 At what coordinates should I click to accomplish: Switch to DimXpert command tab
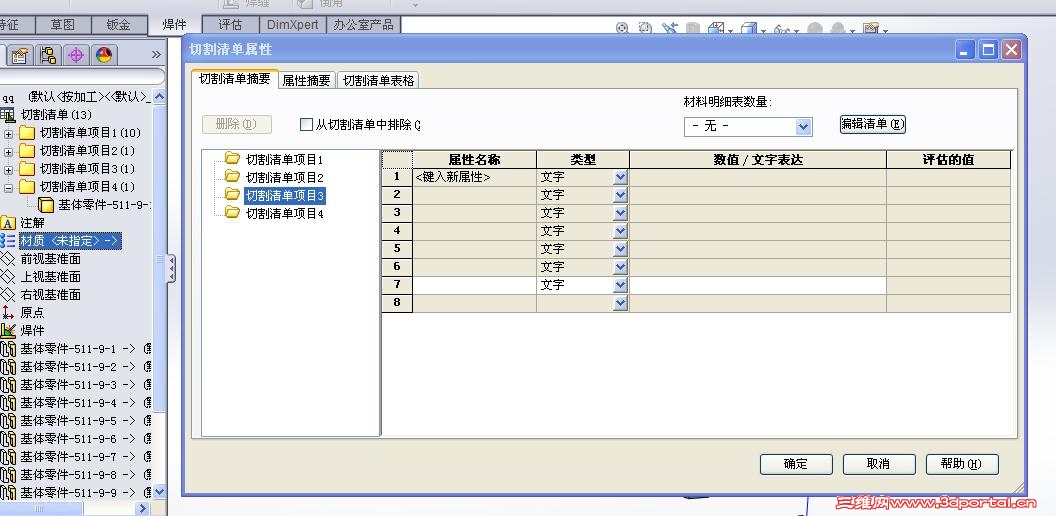[292, 25]
